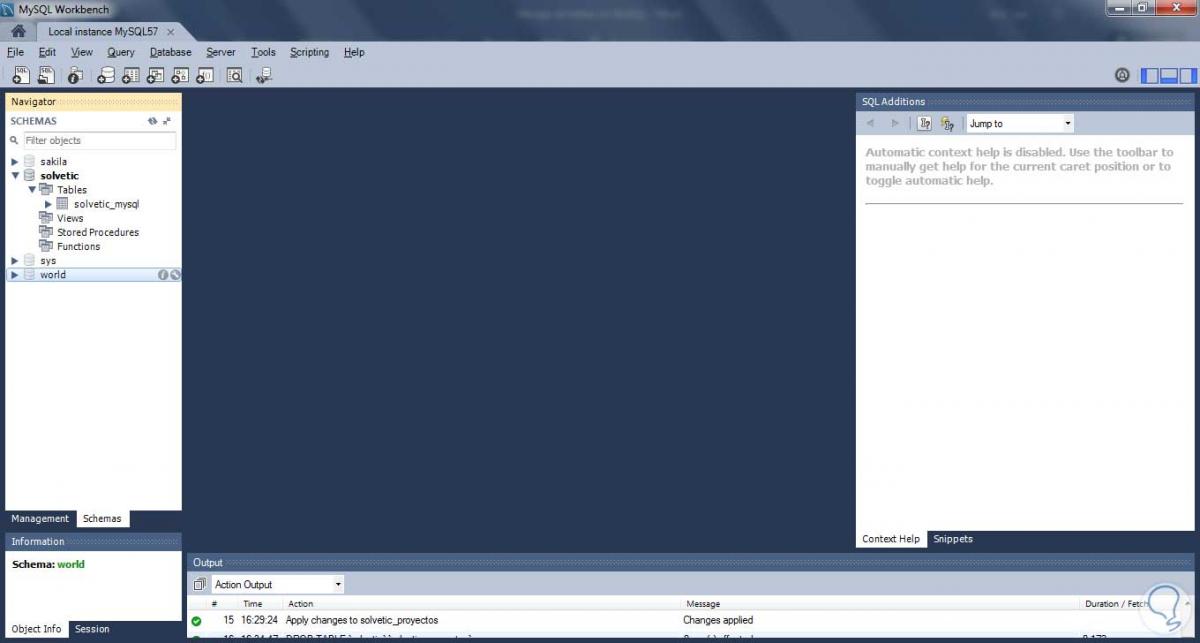Open the File menu
The image size is (1200, 643).
pyautogui.click(x=15, y=52)
